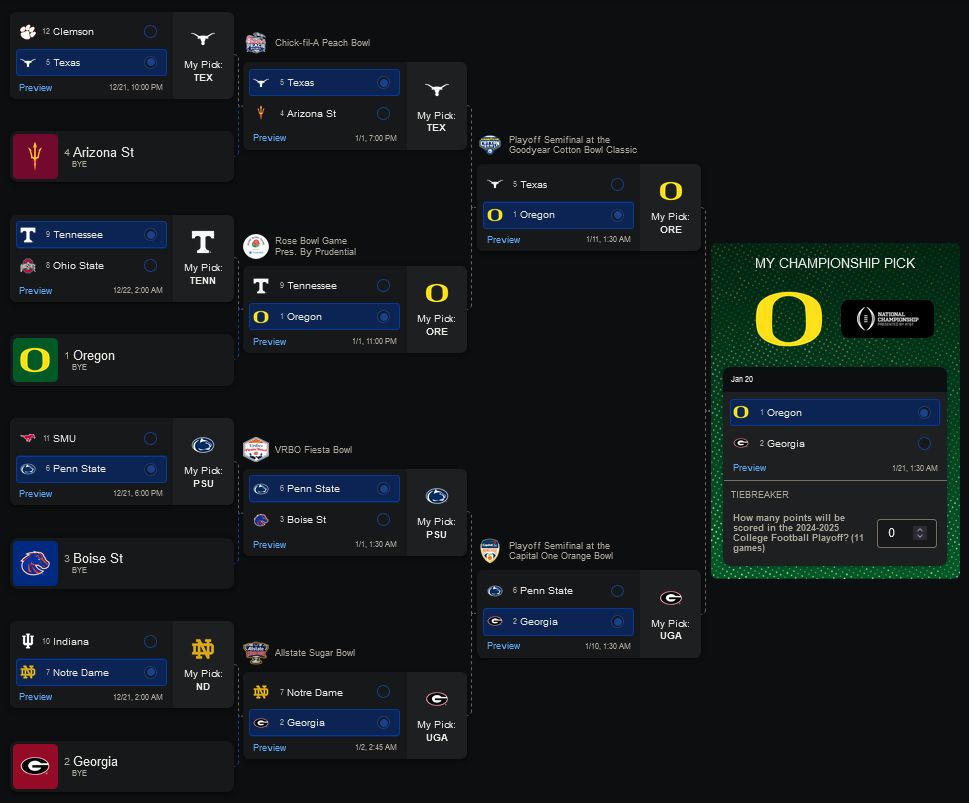Click the Boise St bronco bye logo
The image size is (969, 803).
pos(35,563)
